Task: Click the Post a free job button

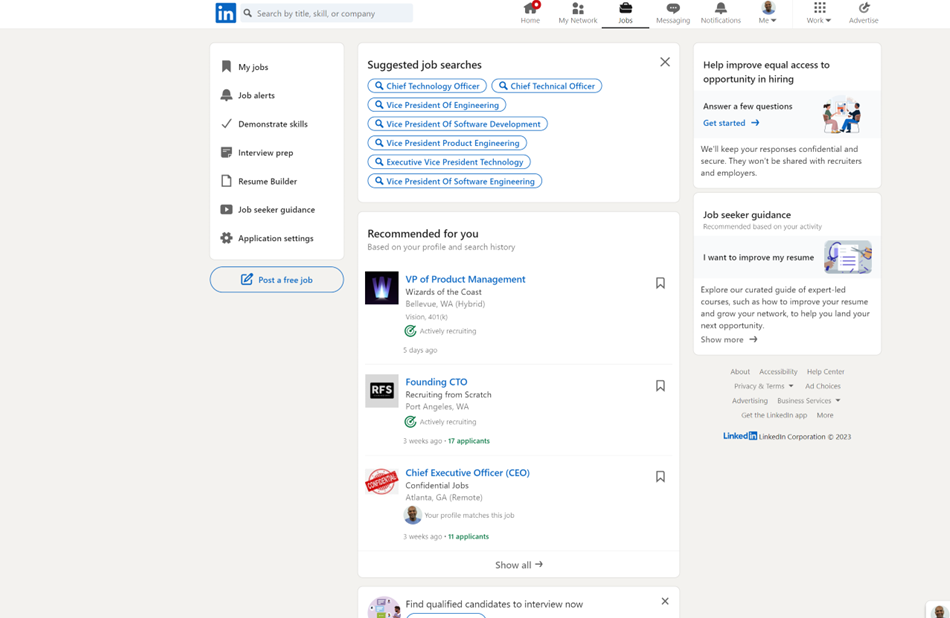Action: [277, 280]
